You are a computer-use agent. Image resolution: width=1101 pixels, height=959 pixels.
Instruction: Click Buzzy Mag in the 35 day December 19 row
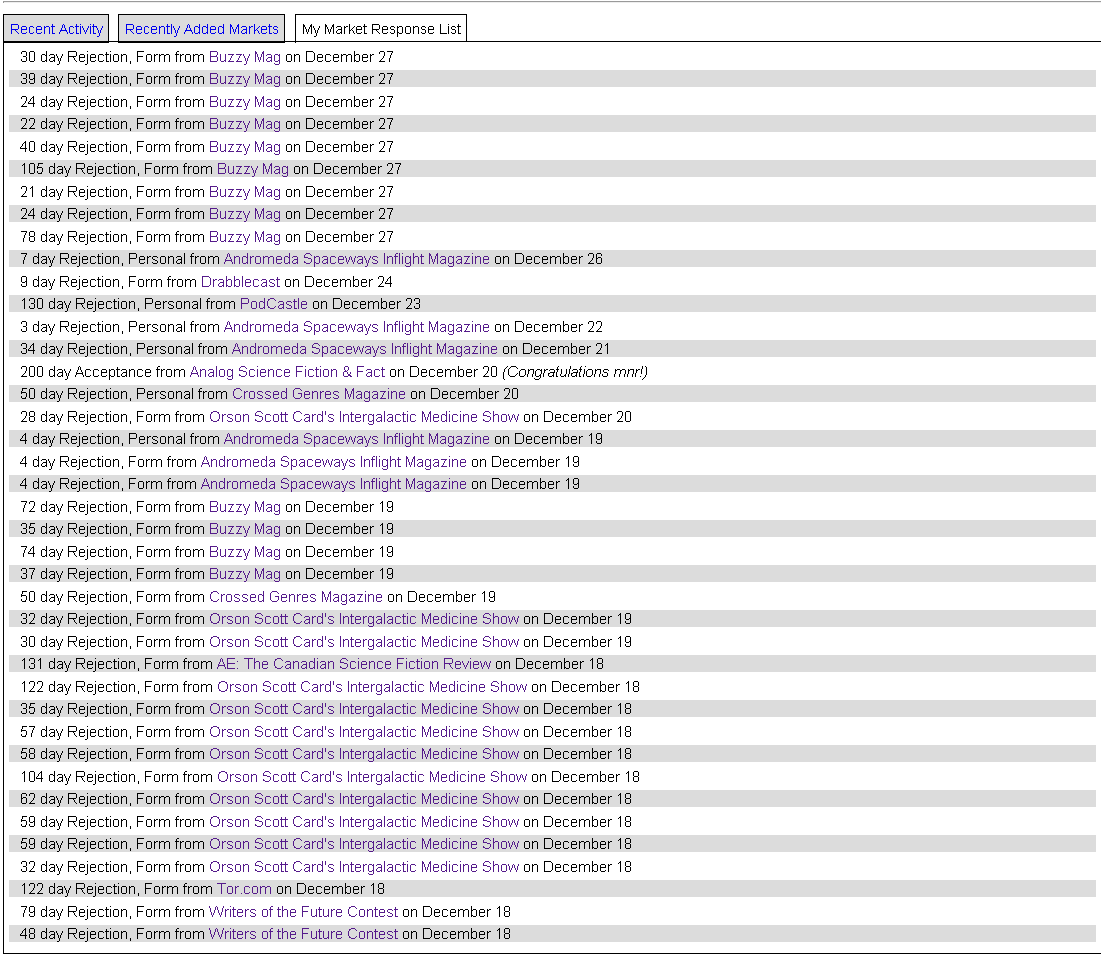click(245, 529)
